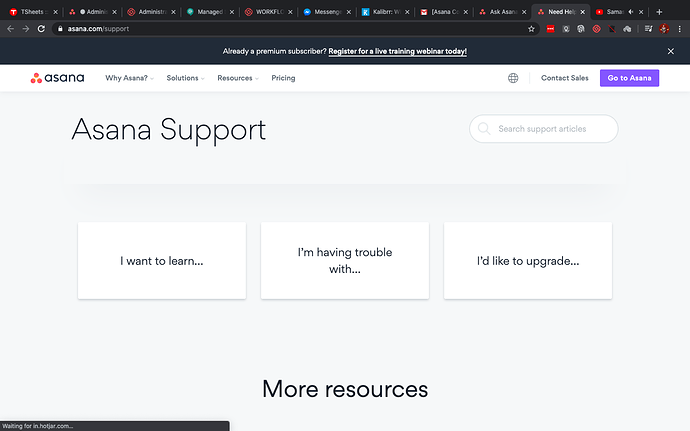The image size is (690, 431).
Task: Open the live training webinar link
Action: (x=397, y=52)
